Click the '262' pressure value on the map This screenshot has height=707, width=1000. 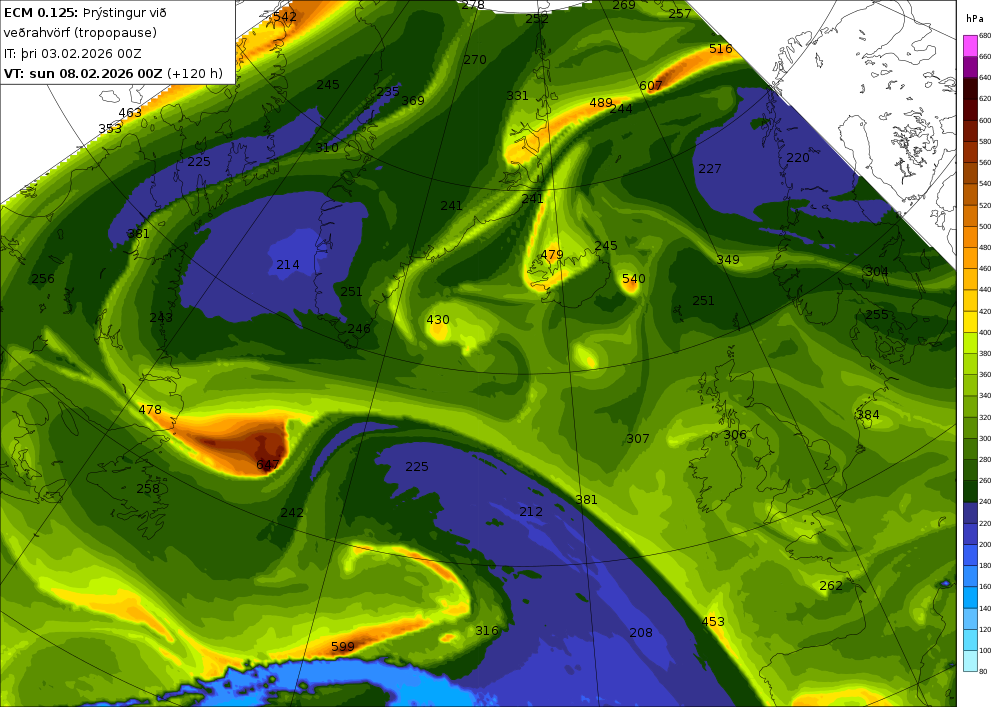tap(831, 586)
